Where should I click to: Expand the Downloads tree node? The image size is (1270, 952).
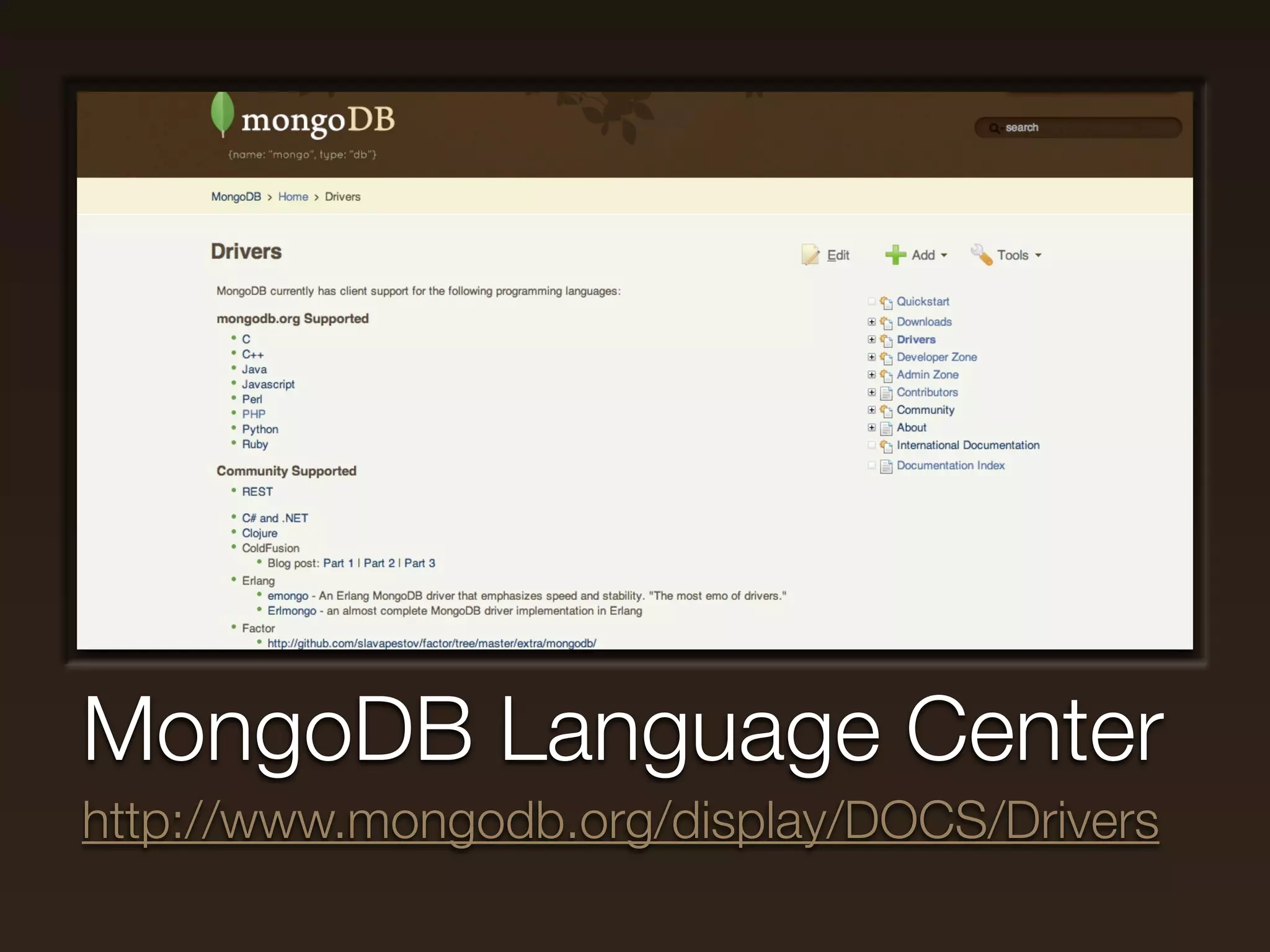pos(871,322)
